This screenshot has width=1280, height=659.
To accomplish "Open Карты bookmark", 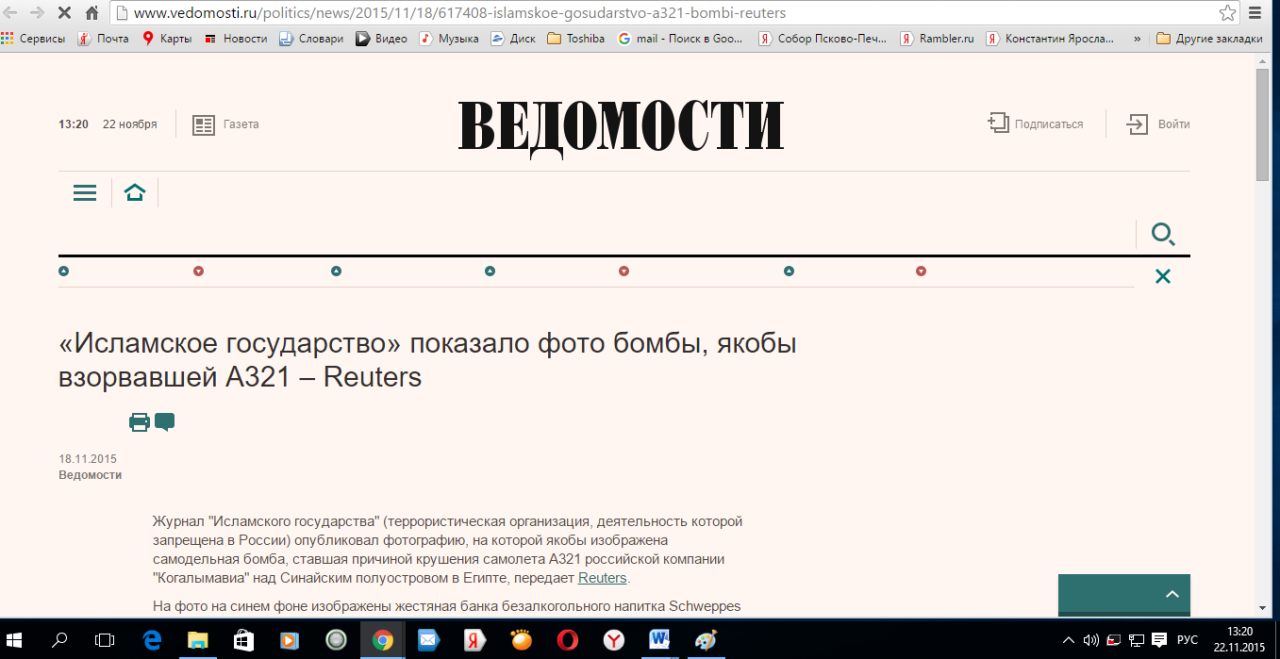I will tap(167, 38).
